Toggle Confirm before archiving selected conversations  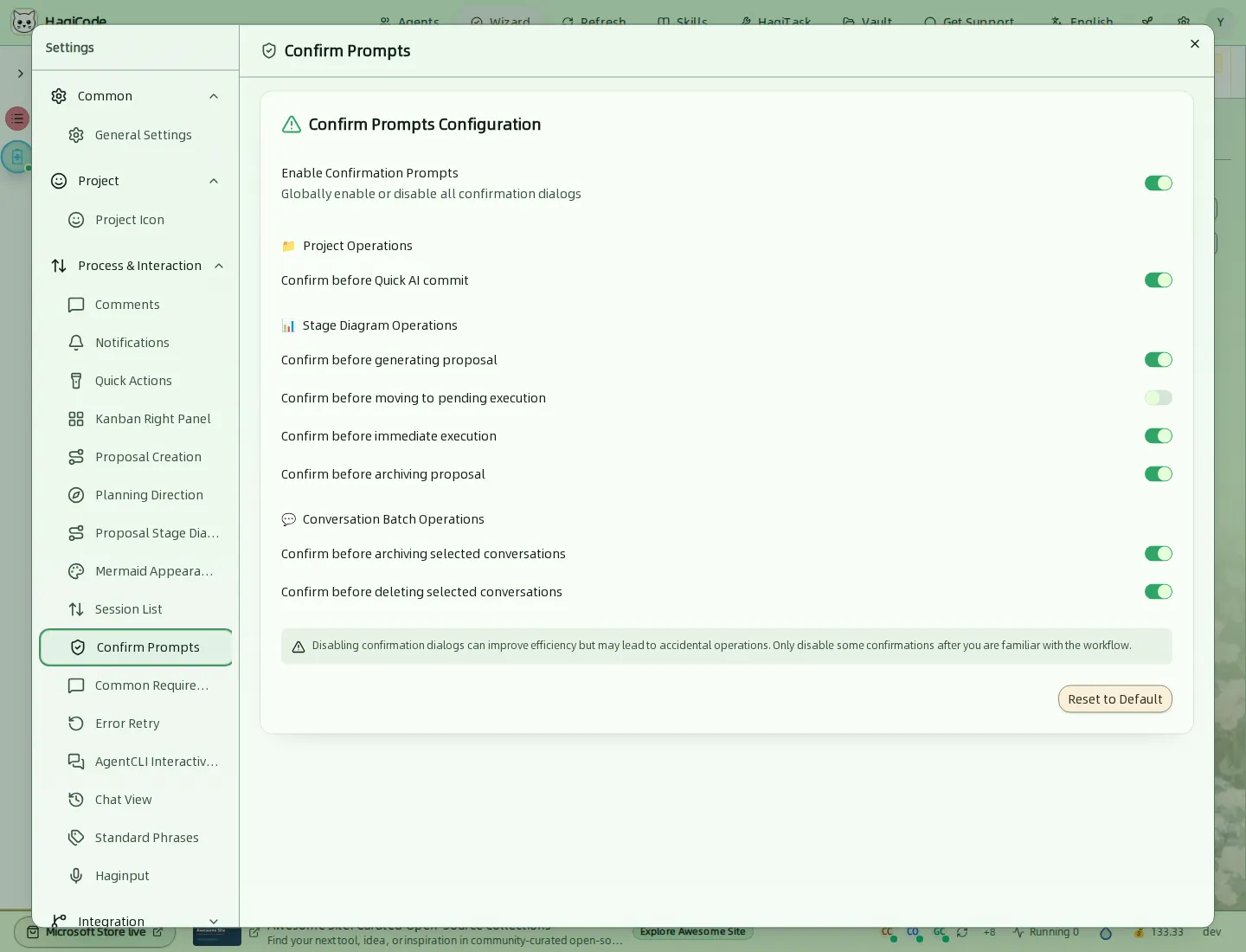pos(1158,553)
